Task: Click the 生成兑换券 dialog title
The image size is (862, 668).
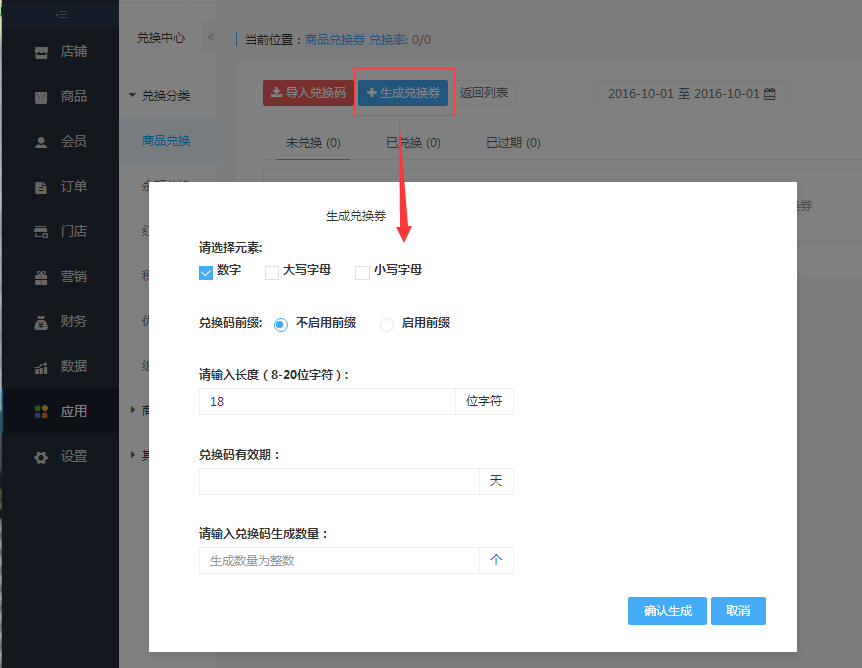Action: click(x=356, y=216)
